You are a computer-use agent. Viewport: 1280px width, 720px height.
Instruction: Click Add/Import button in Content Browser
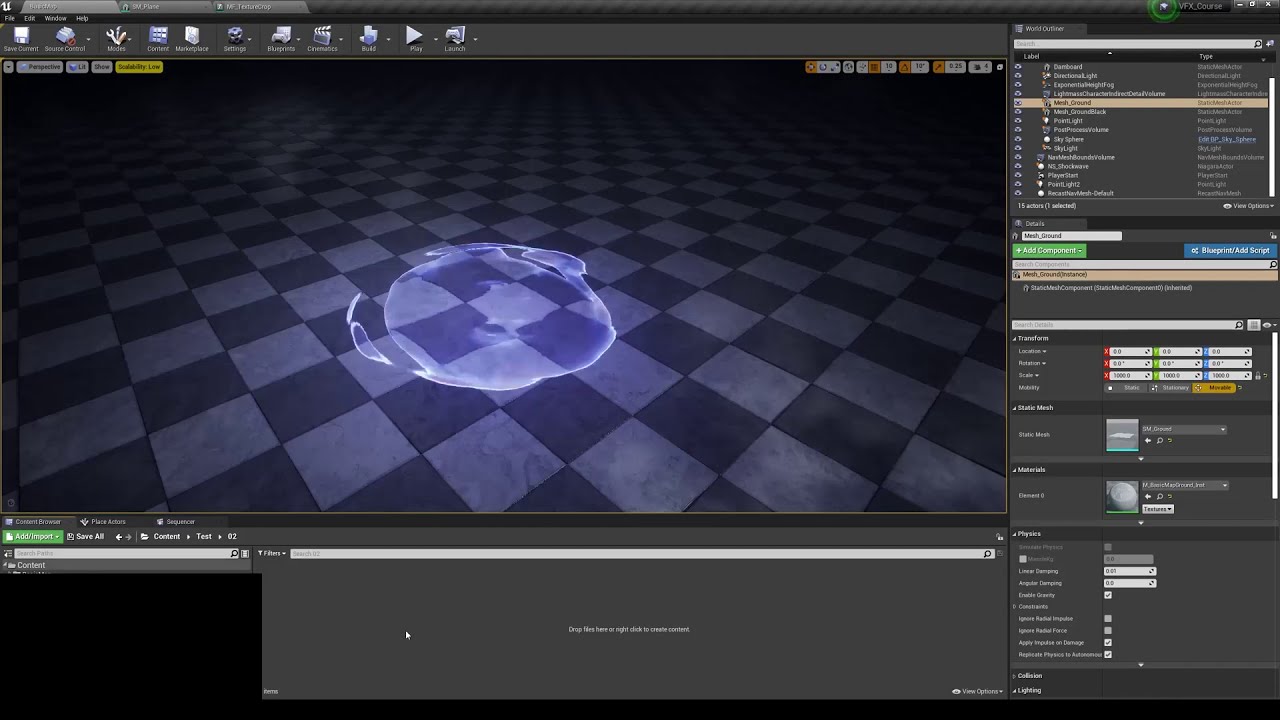(x=33, y=537)
